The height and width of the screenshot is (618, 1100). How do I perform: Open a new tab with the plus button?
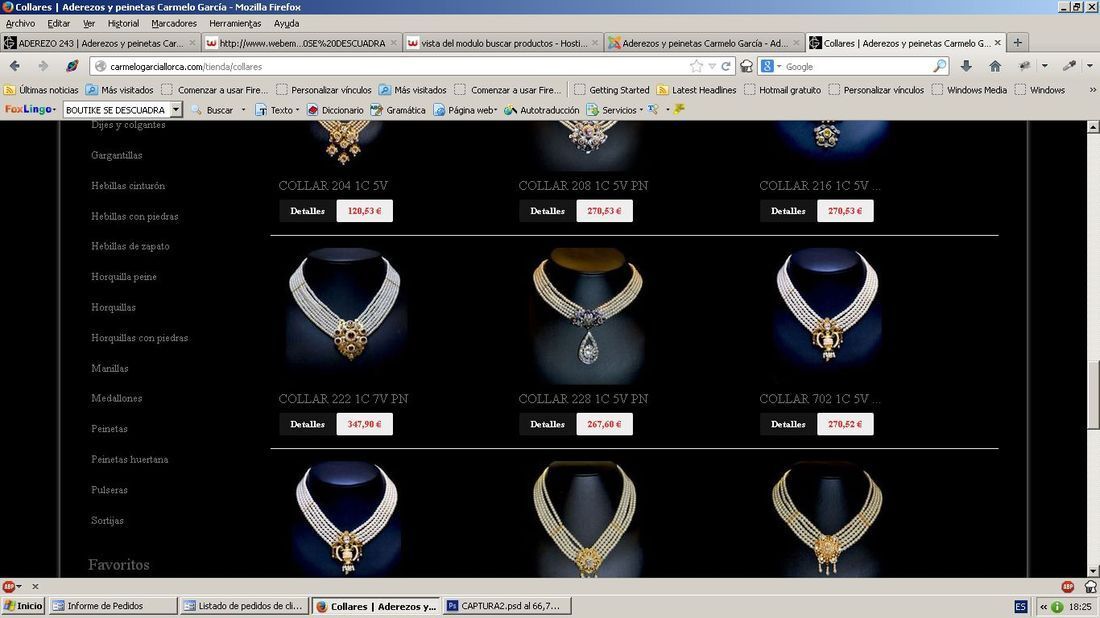1017,43
